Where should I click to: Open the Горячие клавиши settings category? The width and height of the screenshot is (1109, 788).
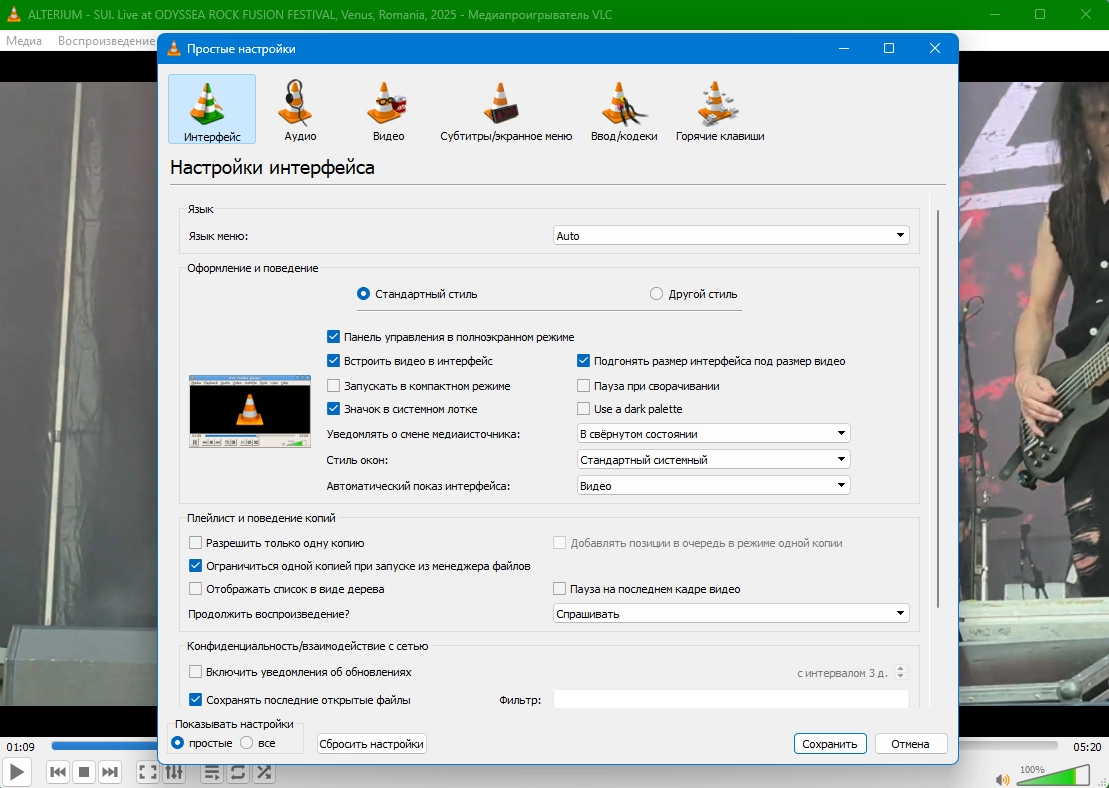click(720, 110)
